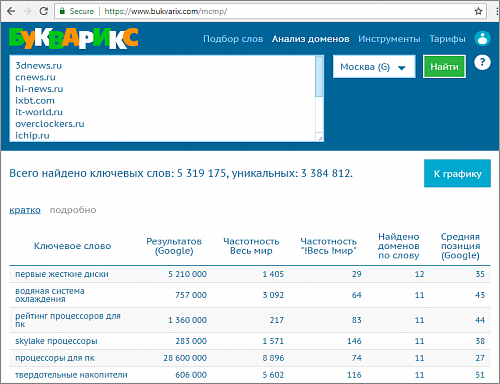The width and height of the screenshot is (500, 384).
Task: Switch to the кратко view
Action: pyautogui.click(x=25, y=210)
